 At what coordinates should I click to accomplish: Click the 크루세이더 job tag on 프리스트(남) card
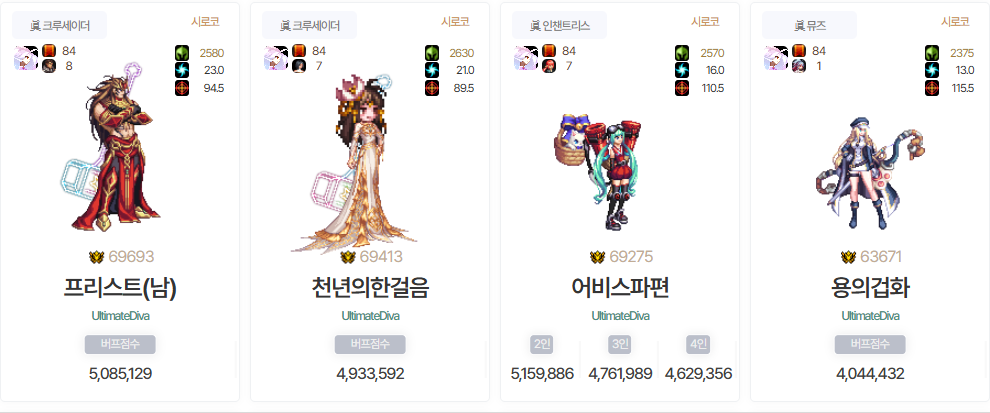pos(59,25)
